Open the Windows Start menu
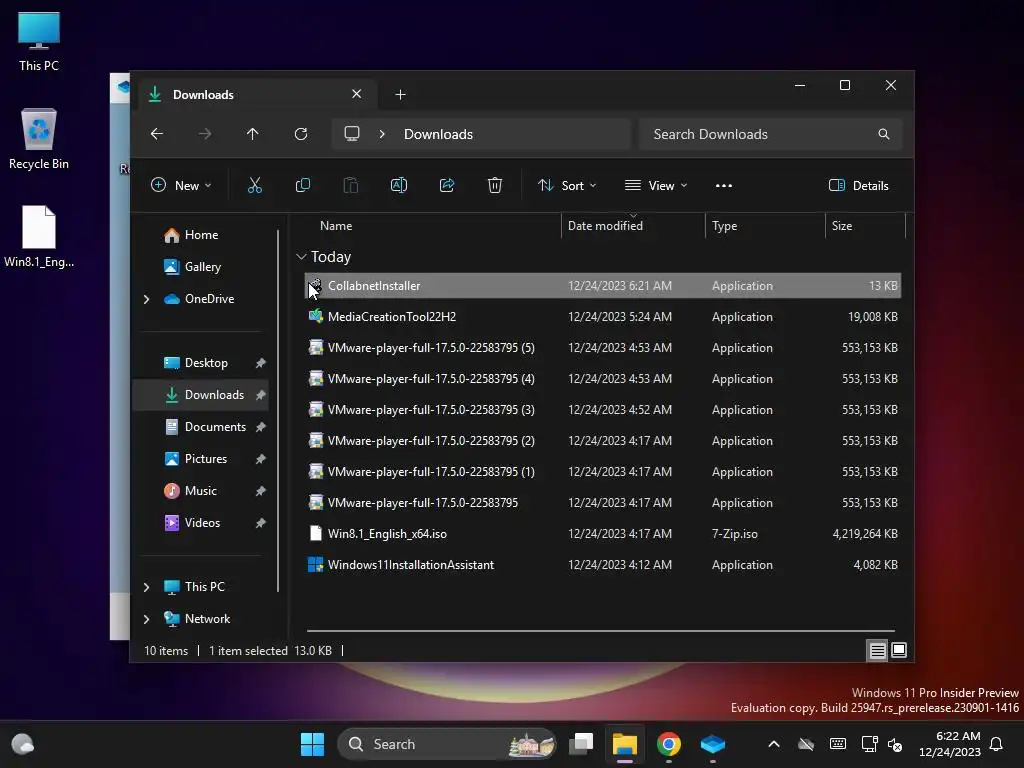Screen dimensions: 1024x768 (312, 744)
